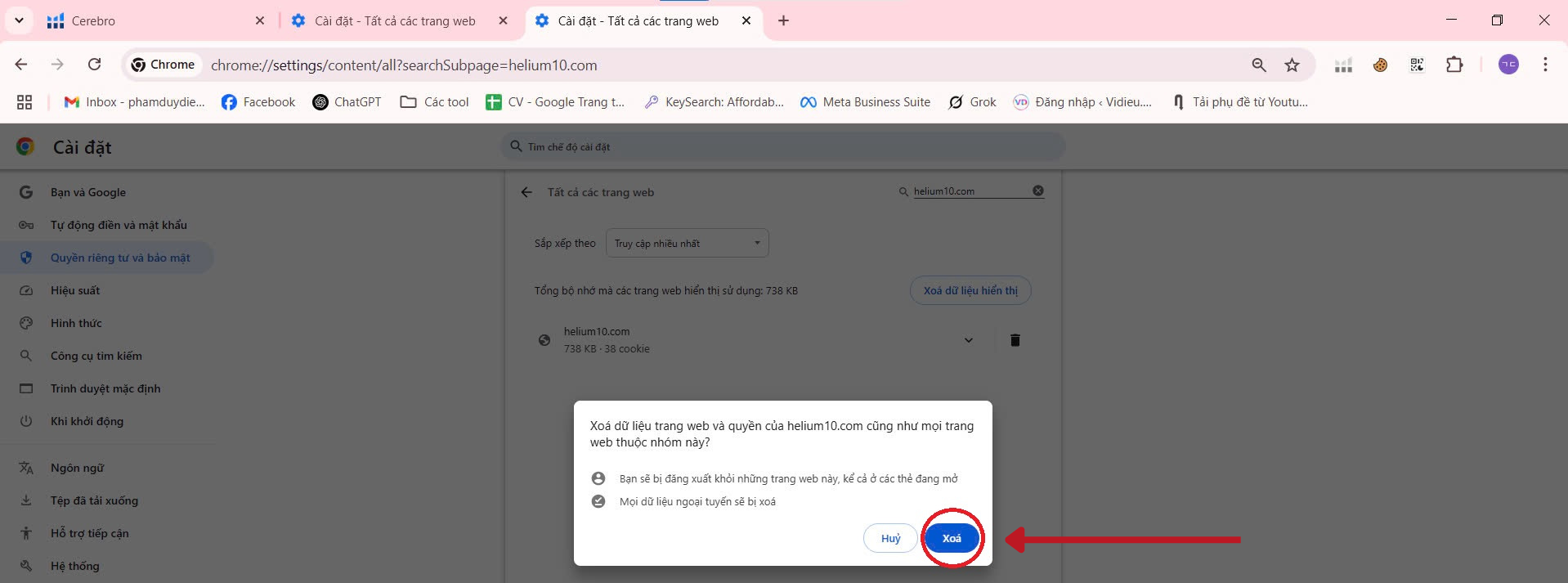Screen dimensions: 1568x583
Task: Open the Chrome three-dot menu
Action: [1545, 65]
